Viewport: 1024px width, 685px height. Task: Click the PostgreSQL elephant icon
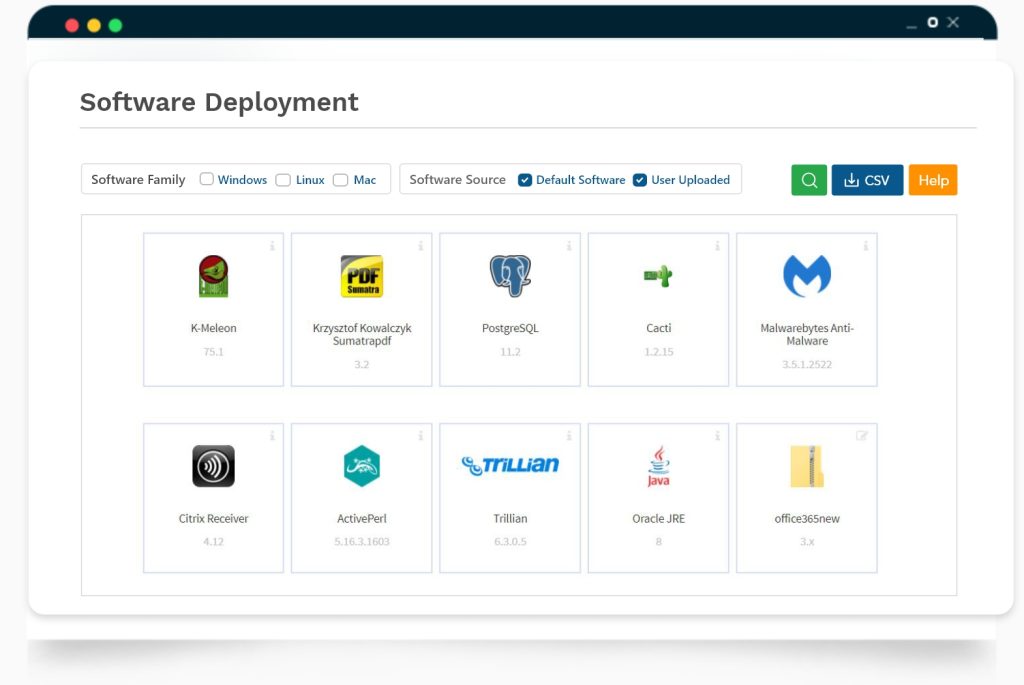point(510,276)
